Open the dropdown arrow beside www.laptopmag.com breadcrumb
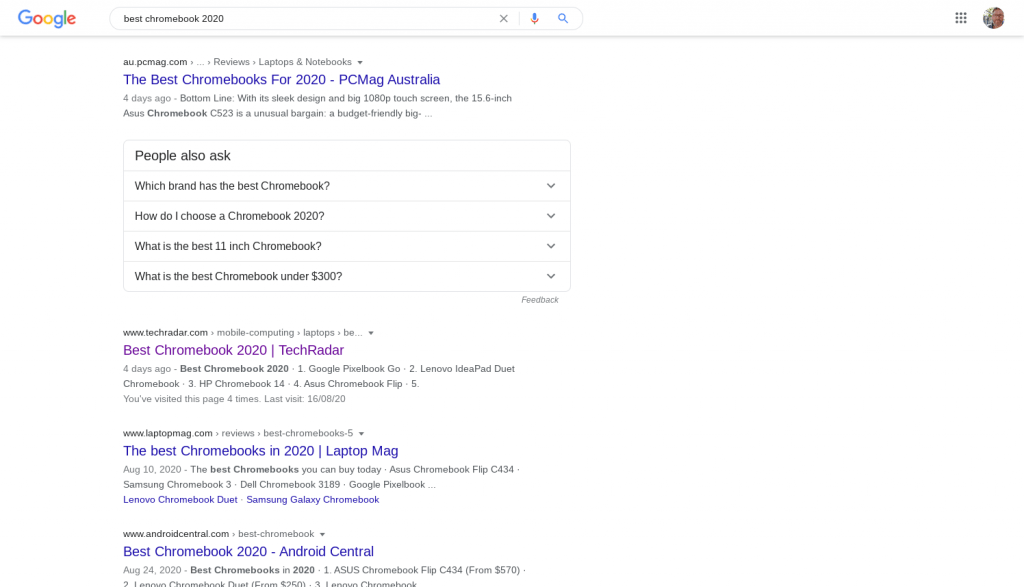Screen dimensions: 1024x587 pyautogui.click(x=361, y=434)
